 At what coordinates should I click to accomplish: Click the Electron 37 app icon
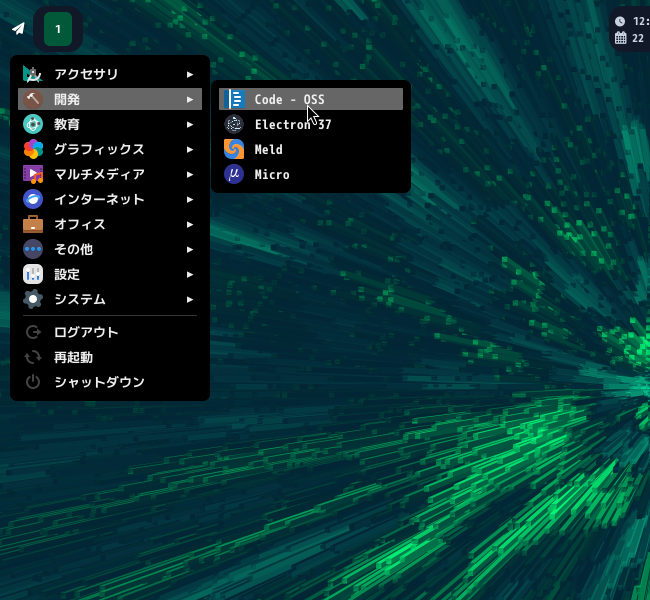click(x=234, y=124)
